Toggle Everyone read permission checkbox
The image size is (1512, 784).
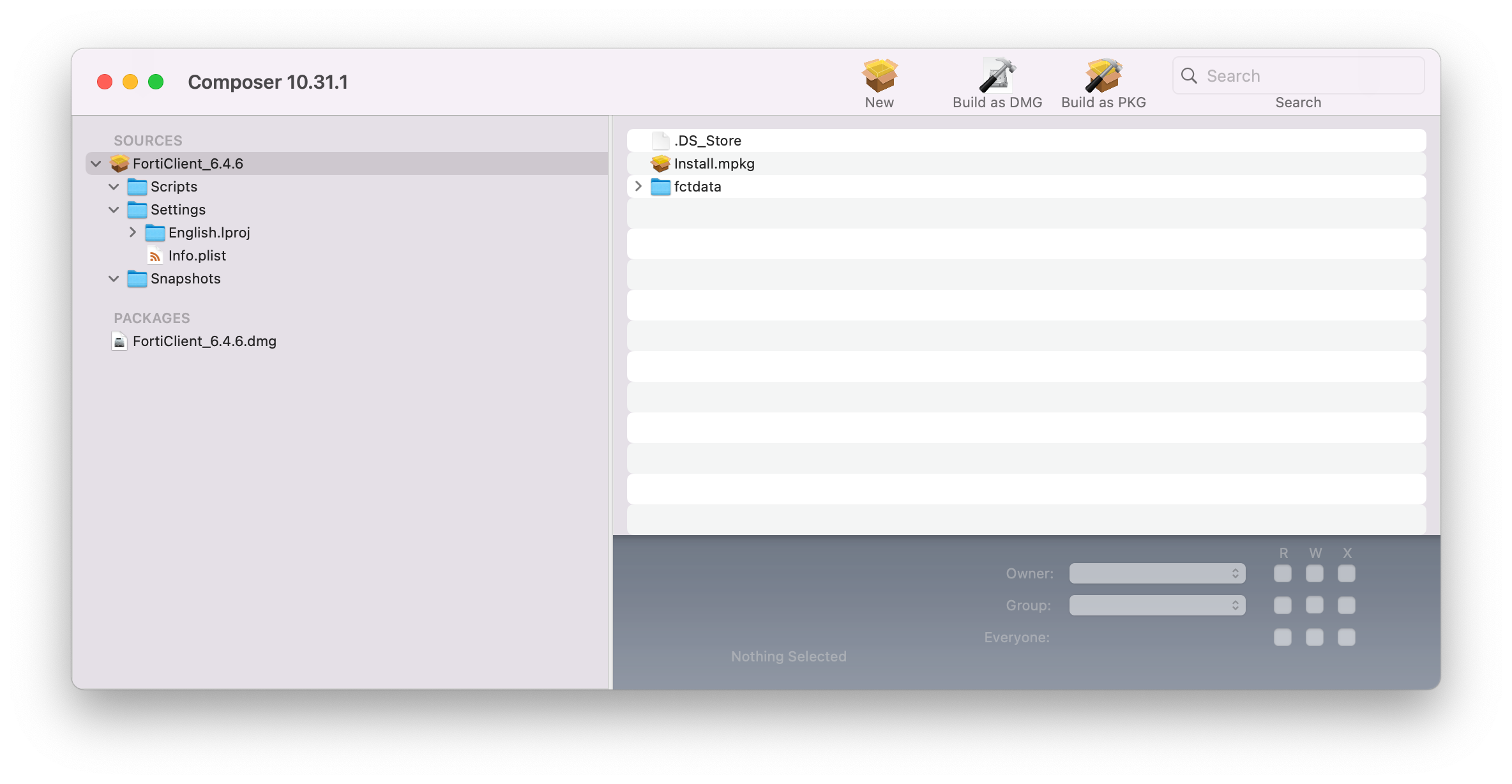pos(1283,637)
